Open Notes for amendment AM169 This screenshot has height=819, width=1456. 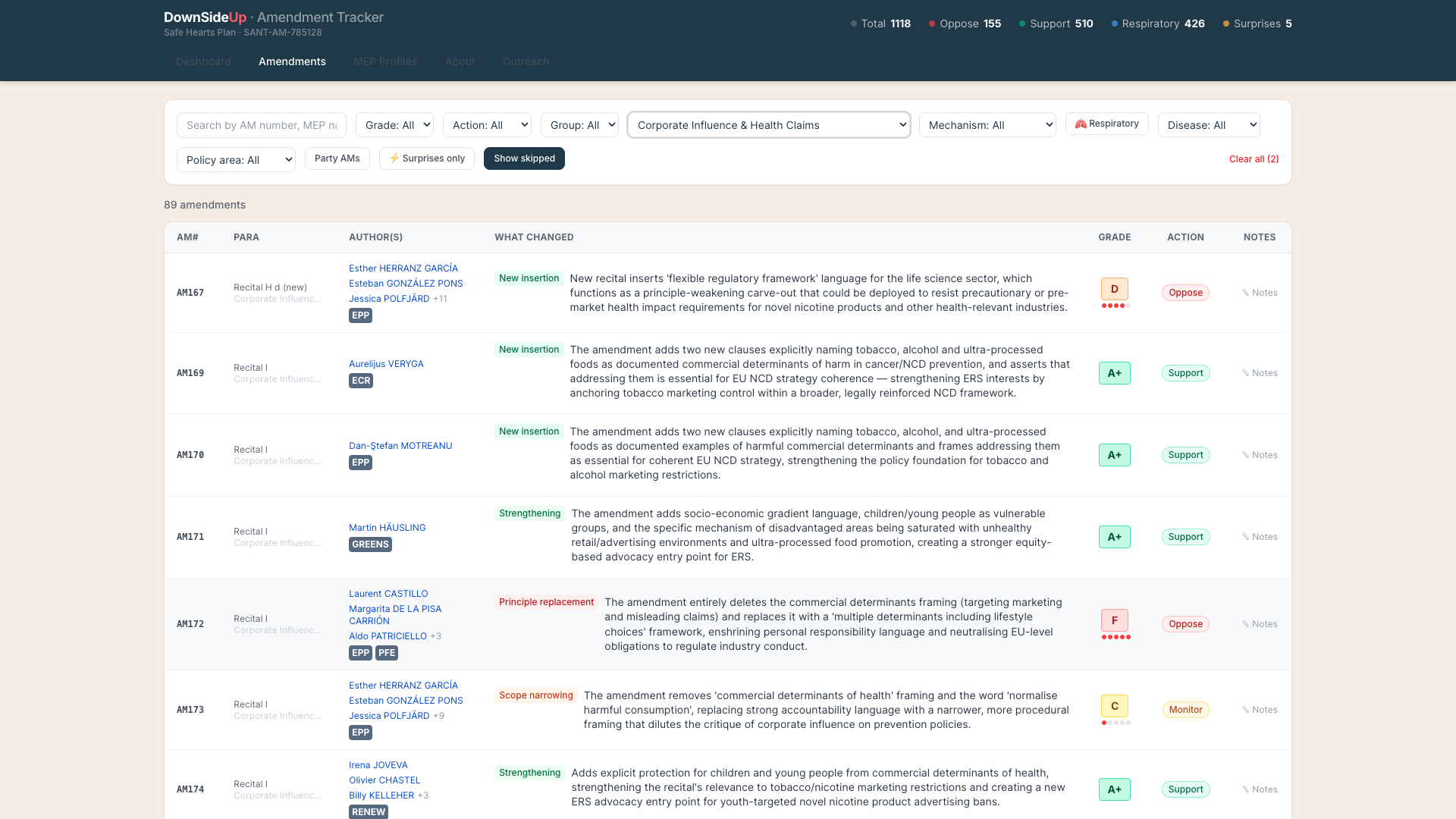1260,373
